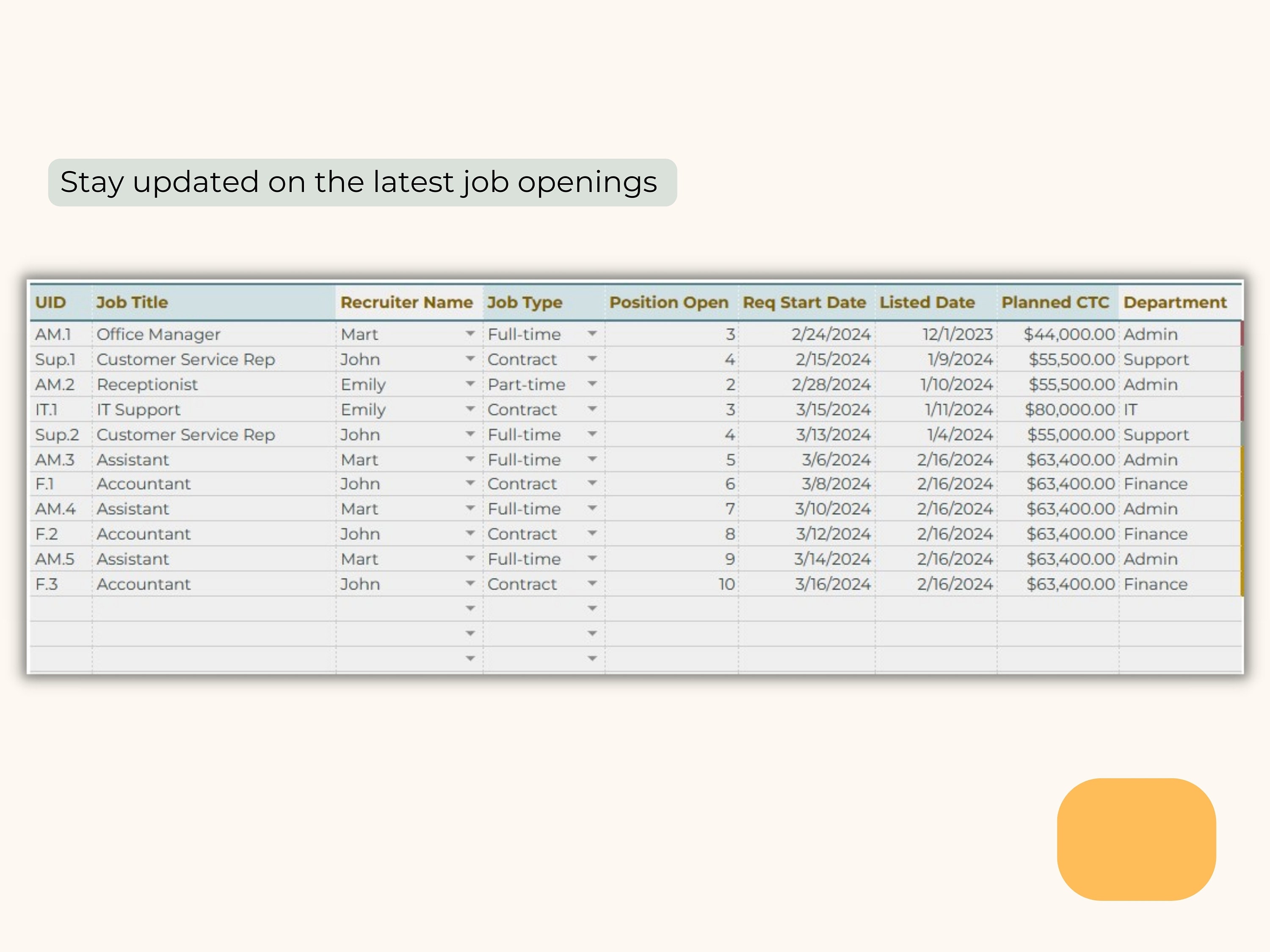Open the Recruiter dropdown in the last empty row

[469, 658]
